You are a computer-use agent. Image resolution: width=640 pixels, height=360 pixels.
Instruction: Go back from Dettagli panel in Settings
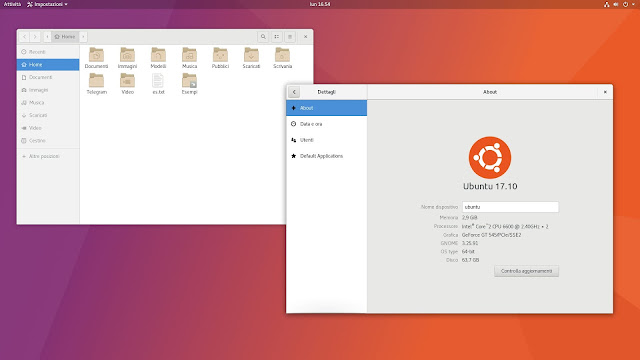(x=294, y=92)
